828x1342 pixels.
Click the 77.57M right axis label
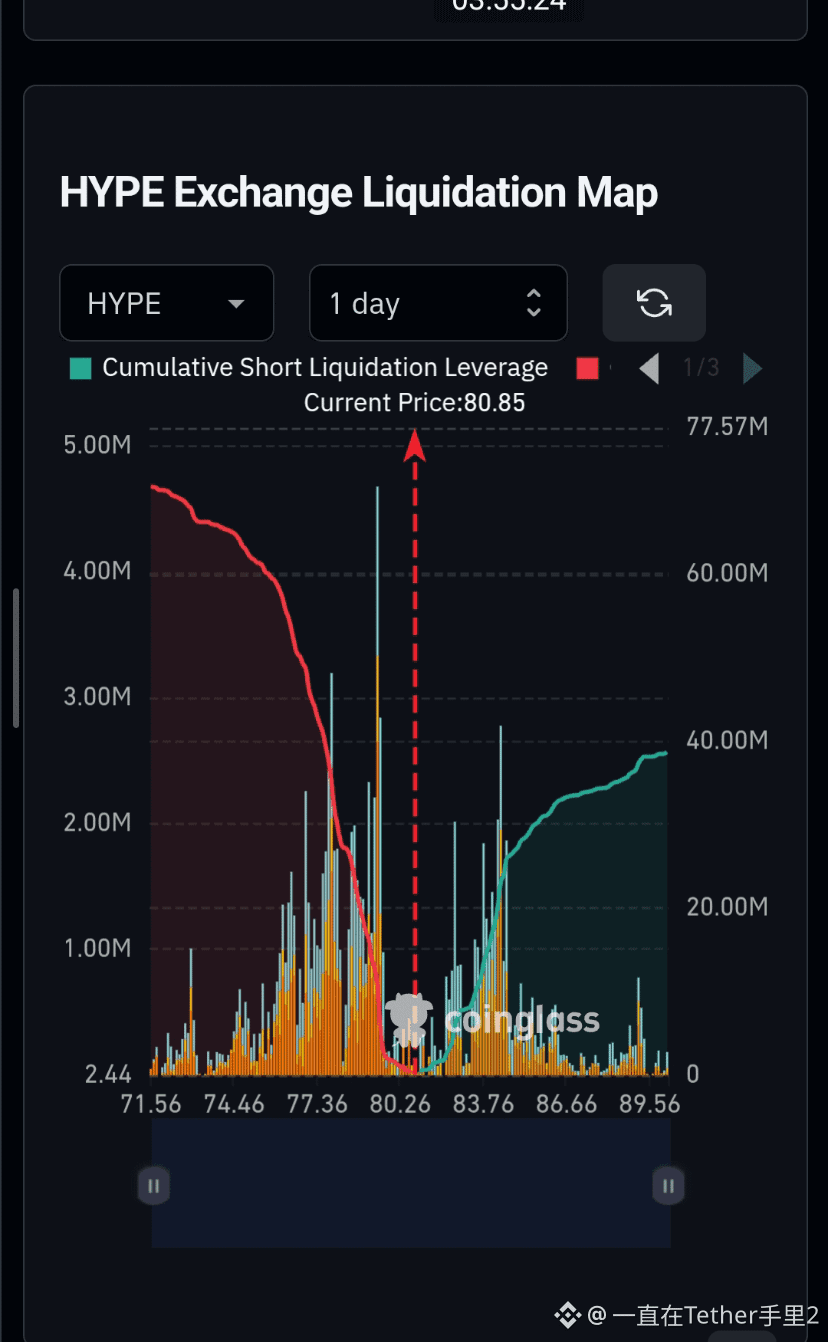click(x=727, y=427)
